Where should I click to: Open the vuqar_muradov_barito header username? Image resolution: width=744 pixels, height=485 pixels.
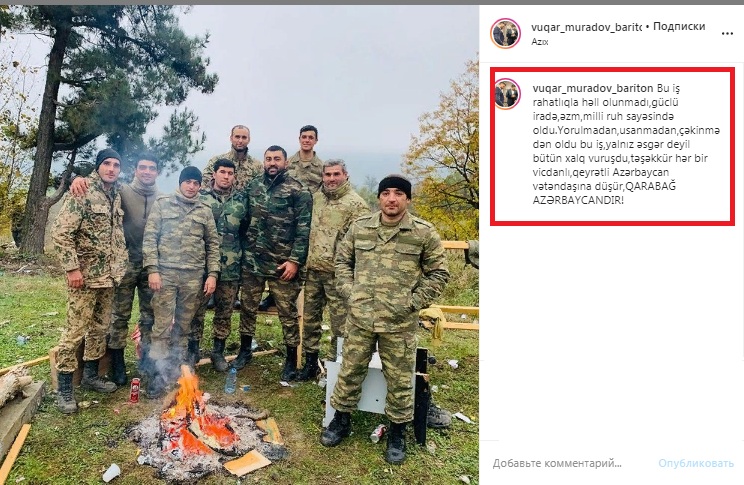[x=586, y=27]
